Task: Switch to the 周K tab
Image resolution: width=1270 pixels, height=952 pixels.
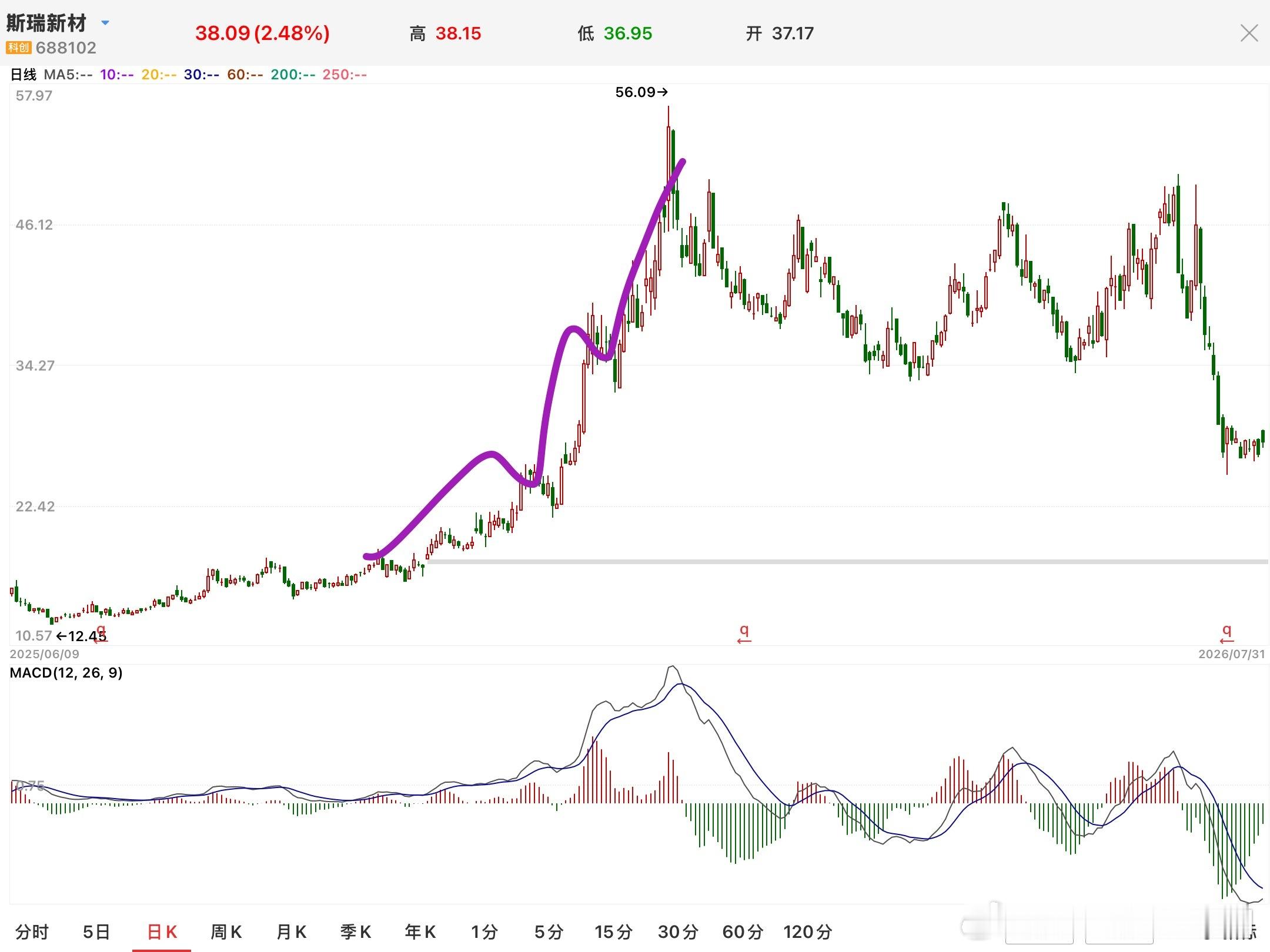Action: 226,932
